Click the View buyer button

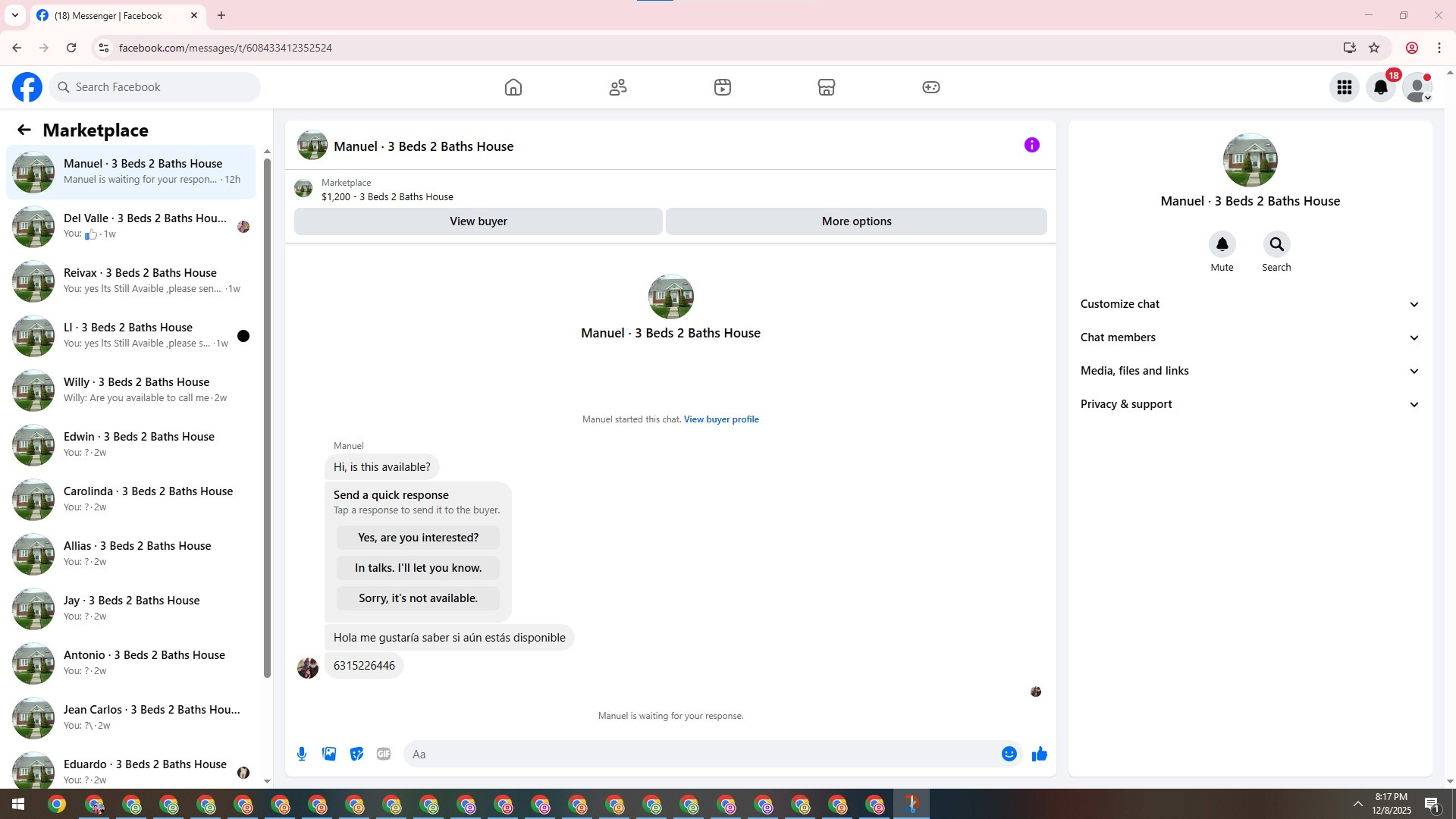point(478,221)
